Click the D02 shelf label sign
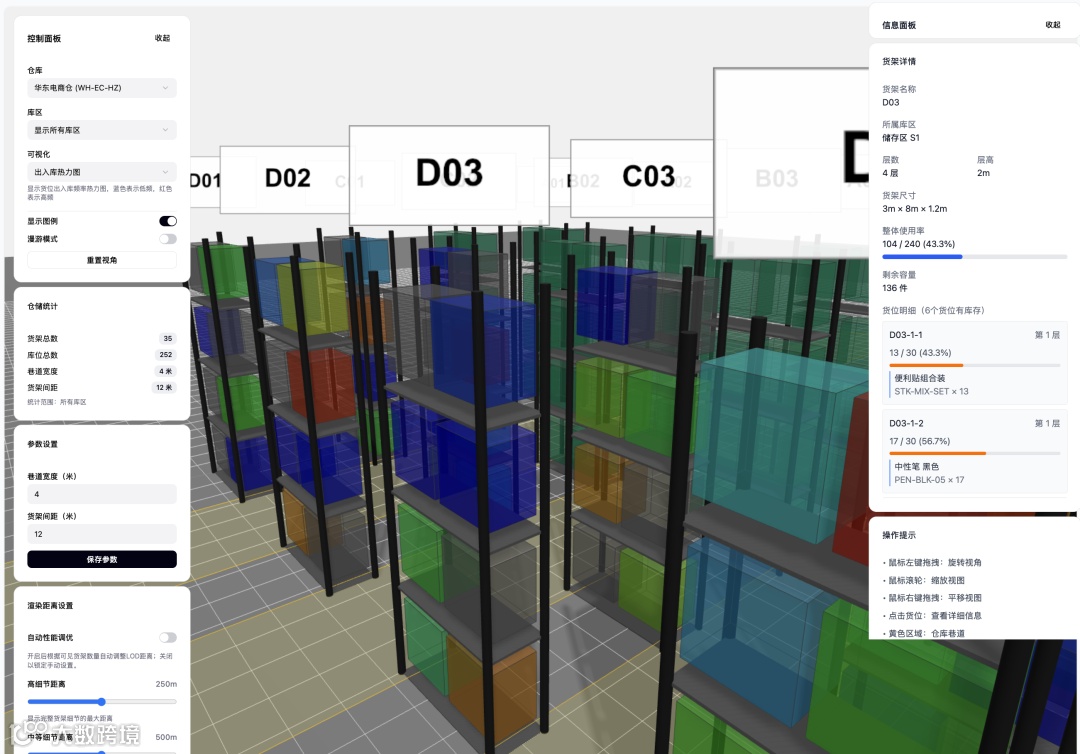This screenshot has height=754, width=1080. pyautogui.click(x=287, y=179)
